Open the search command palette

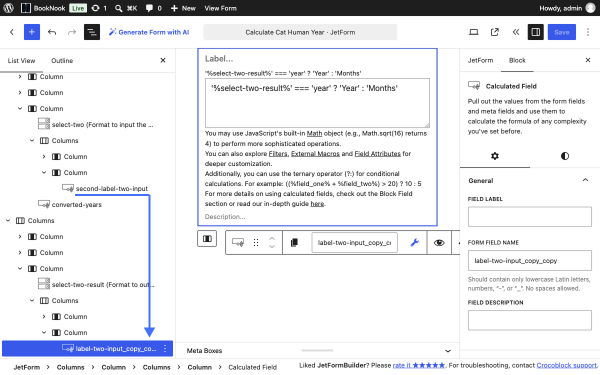(x=126, y=8)
